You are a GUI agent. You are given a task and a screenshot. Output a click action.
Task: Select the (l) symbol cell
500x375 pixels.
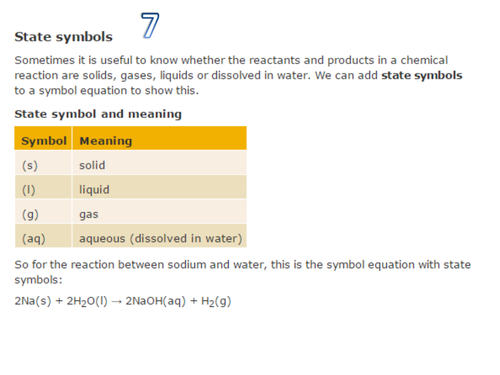(43, 187)
